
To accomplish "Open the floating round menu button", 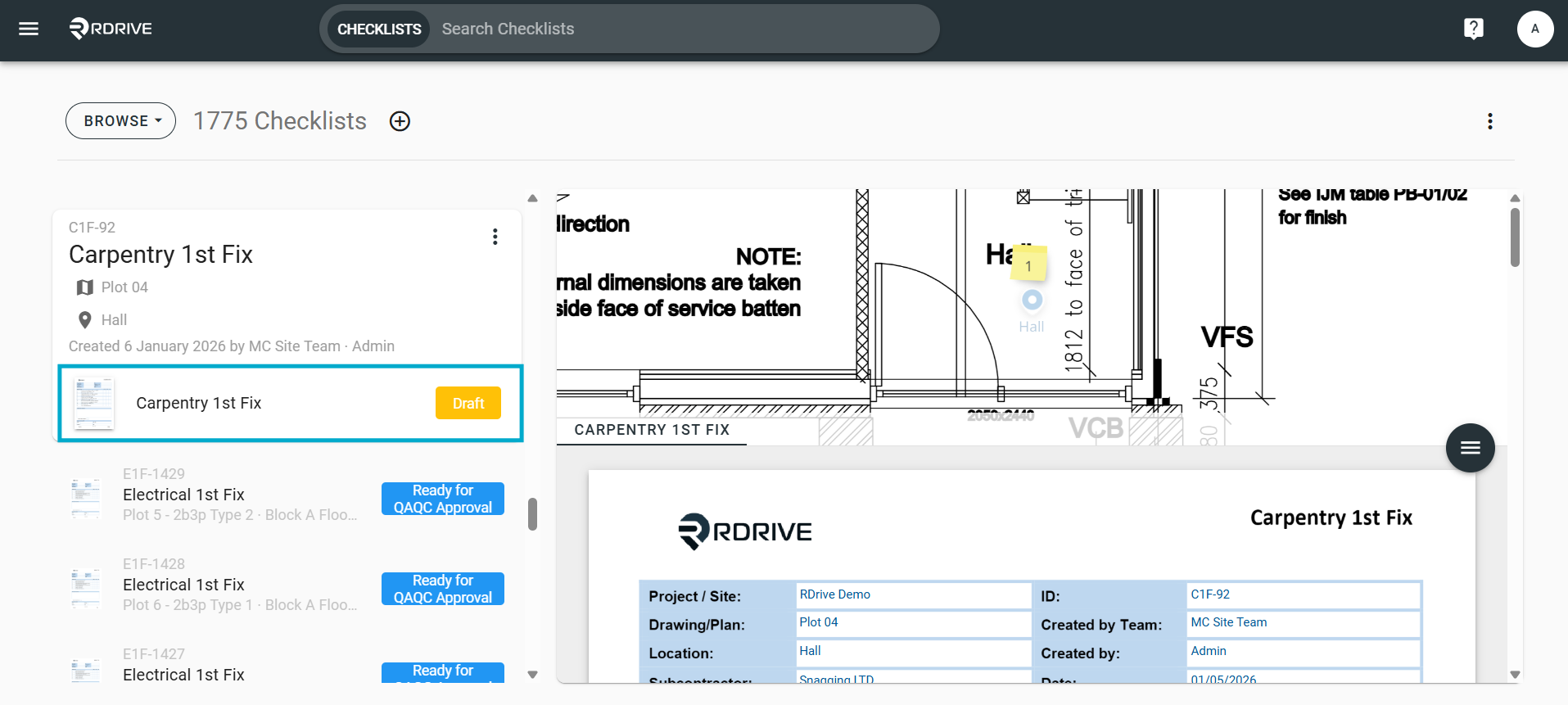I will [1470, 448].
